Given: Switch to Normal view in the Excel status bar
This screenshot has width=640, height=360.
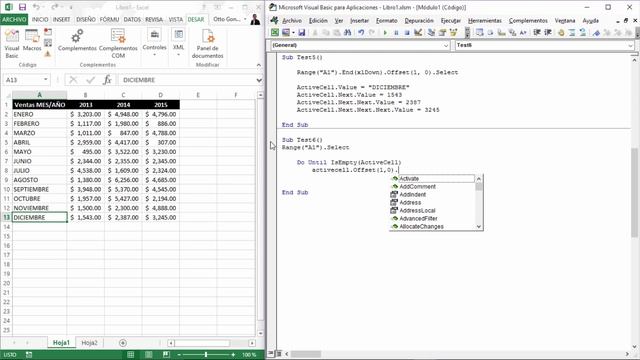Looking at the screenshot, I should click(x=131, y=355).
